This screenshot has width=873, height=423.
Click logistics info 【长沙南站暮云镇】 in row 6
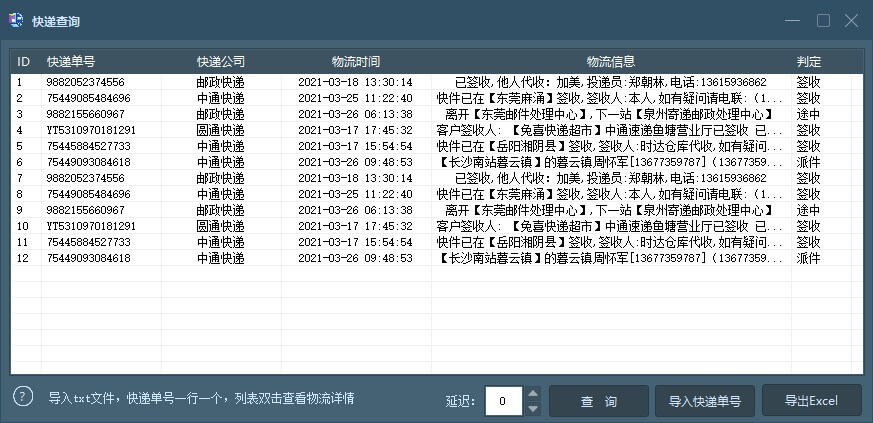610,163
